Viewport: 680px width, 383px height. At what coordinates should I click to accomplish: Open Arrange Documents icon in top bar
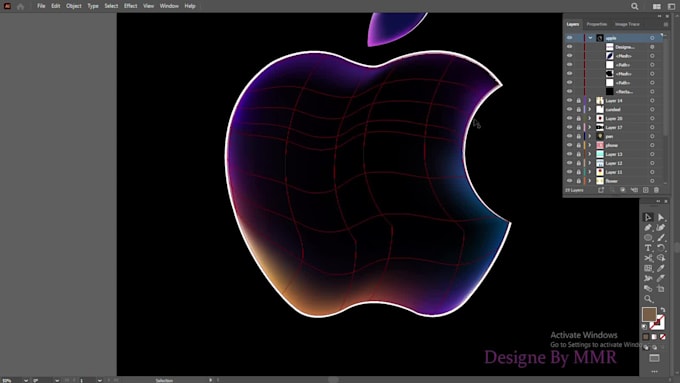click(657, 6)
